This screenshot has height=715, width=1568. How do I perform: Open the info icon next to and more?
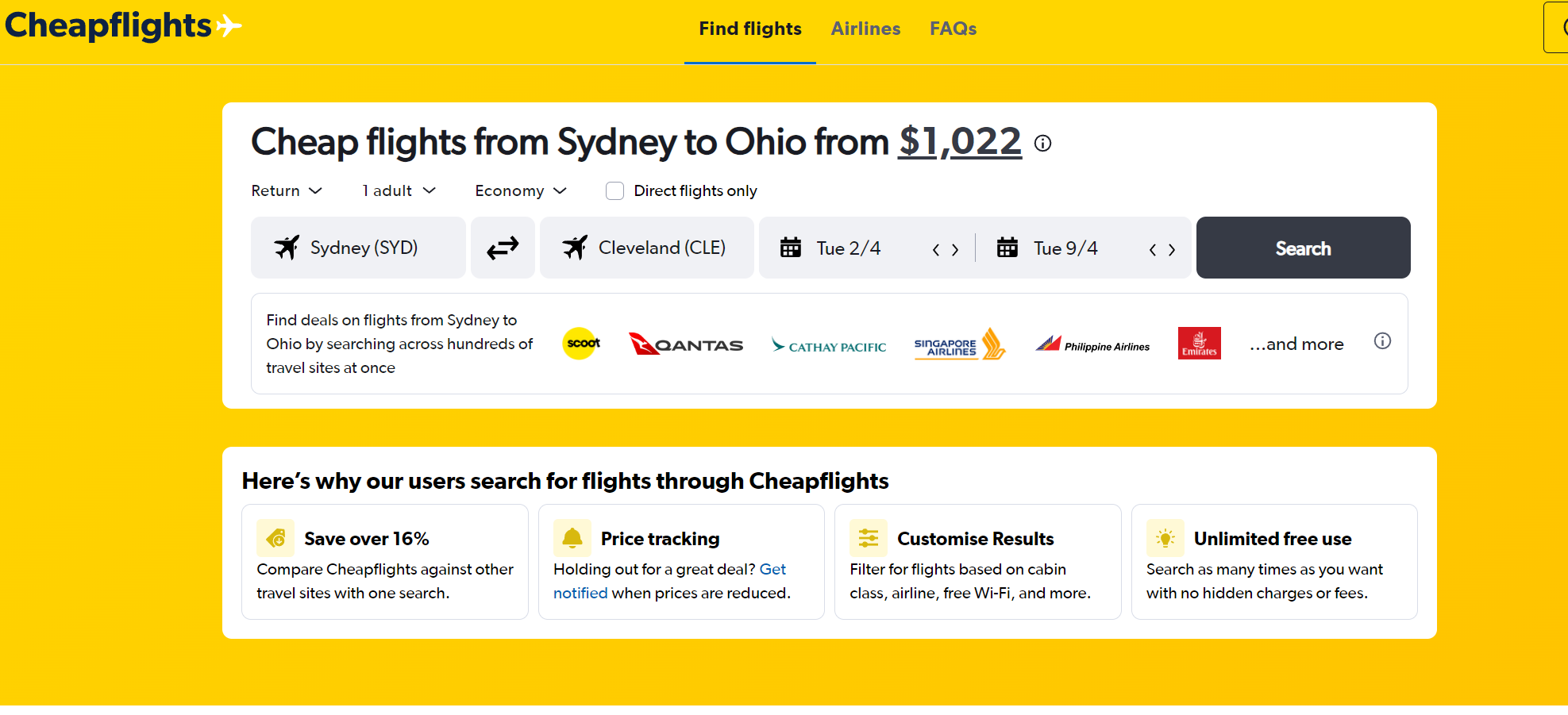pos(1382,341)
